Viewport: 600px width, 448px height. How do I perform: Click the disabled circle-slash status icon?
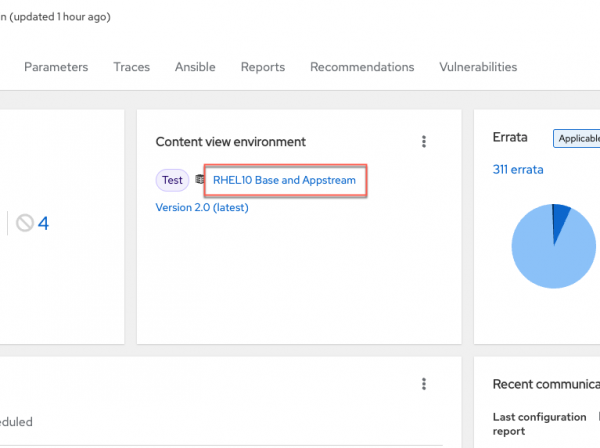click(25, 223)
